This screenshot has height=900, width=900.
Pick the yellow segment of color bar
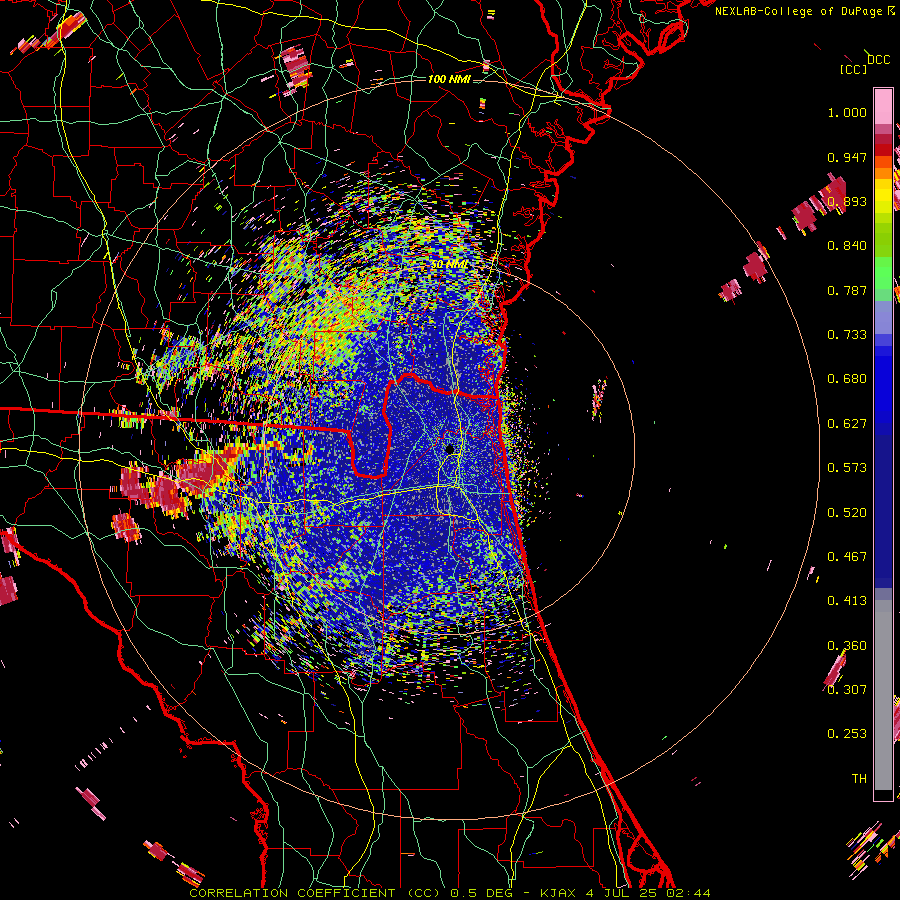point(883,197)
